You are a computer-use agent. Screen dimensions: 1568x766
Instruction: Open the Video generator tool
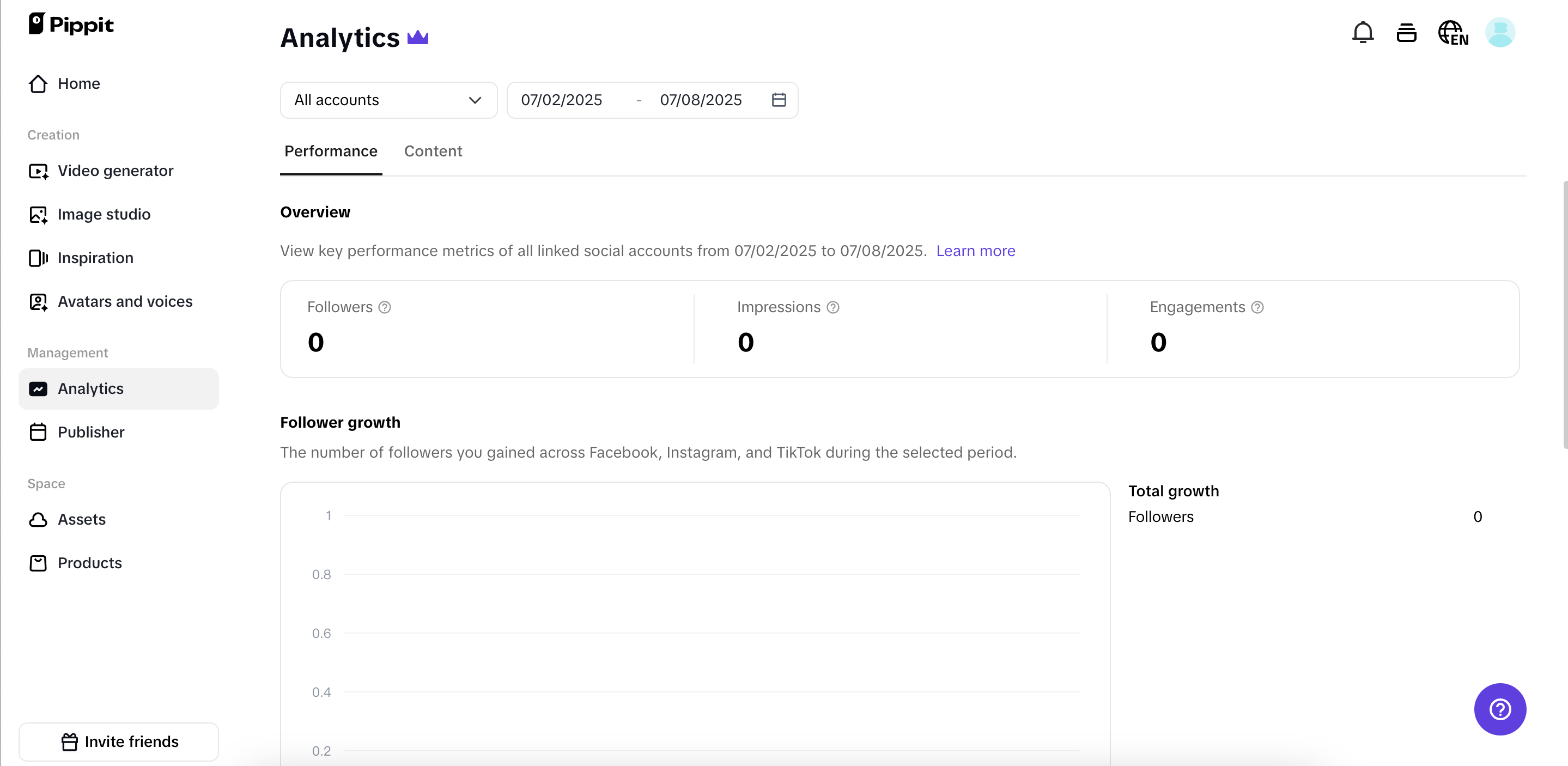click(115, 171)
